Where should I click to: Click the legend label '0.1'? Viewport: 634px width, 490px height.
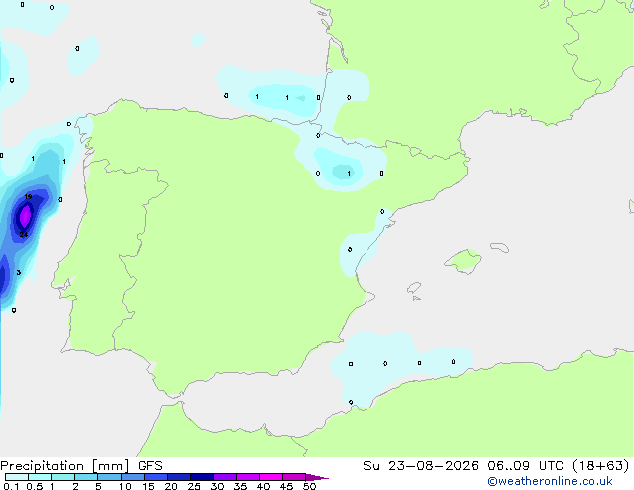11,486
